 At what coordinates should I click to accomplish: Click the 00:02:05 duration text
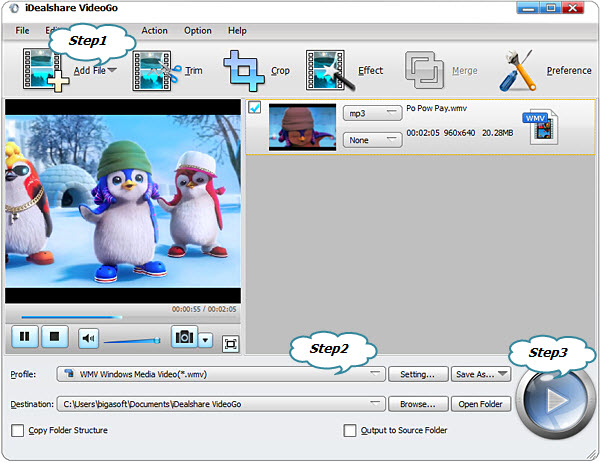click(x=423, y=133)
